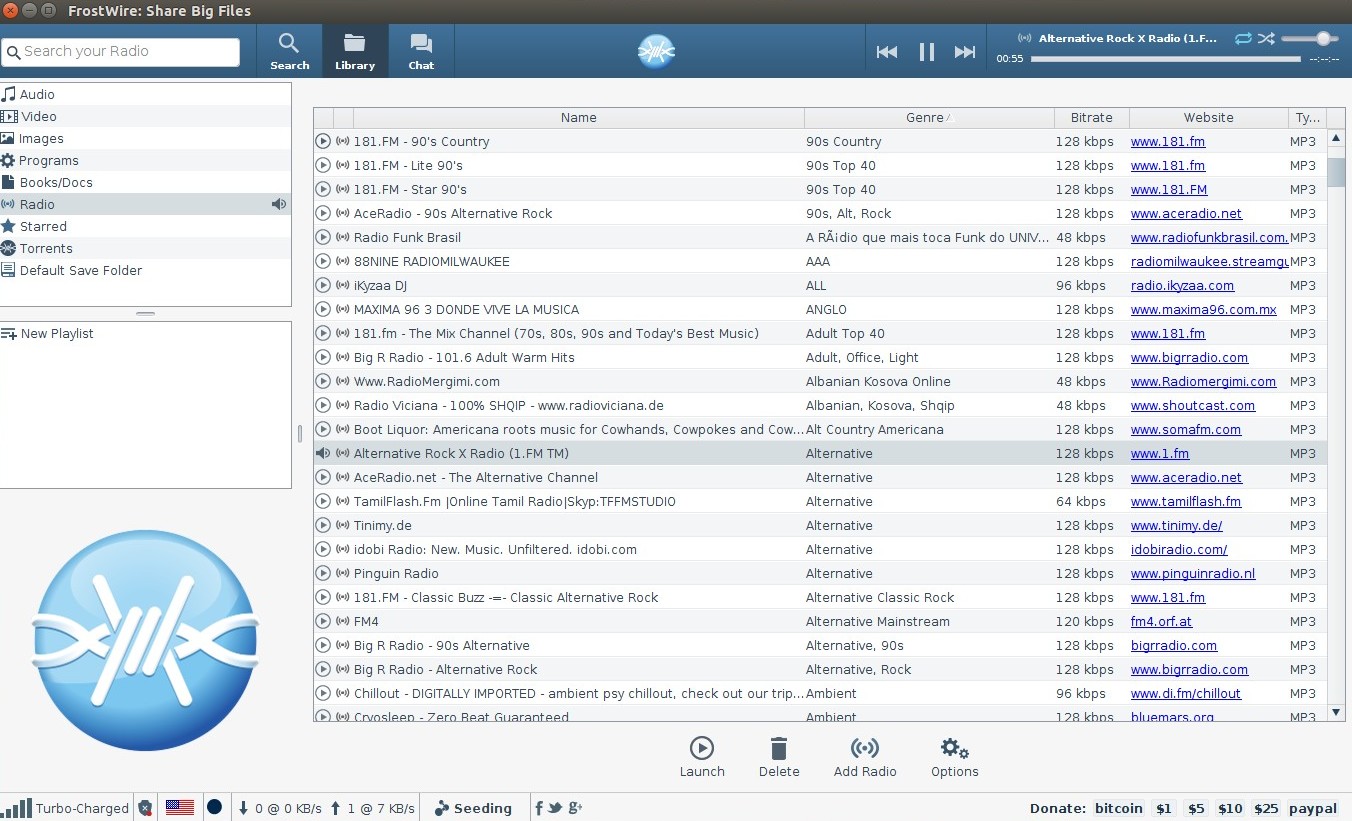Toggle shuffle mode in player
This screenshot has height=821, width=1352.
click(x=1266, y=38)
